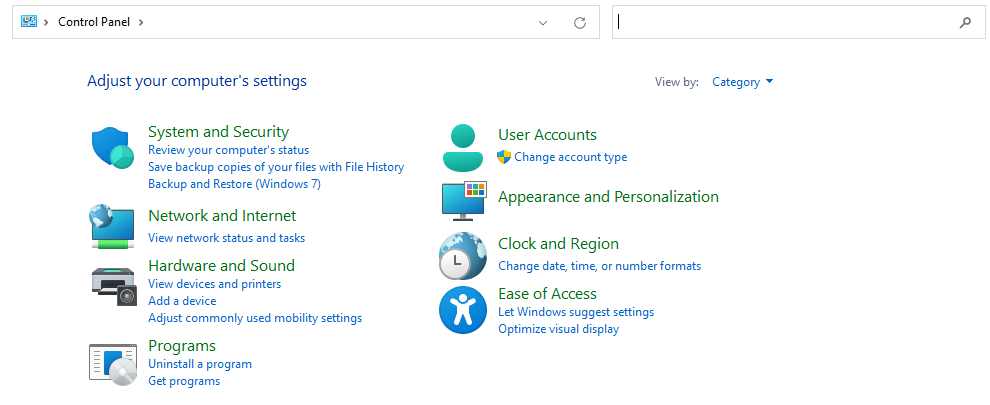Click the Clock and Region globe icon
Screen dimensions: 990x405
click(x=462, y=256)
